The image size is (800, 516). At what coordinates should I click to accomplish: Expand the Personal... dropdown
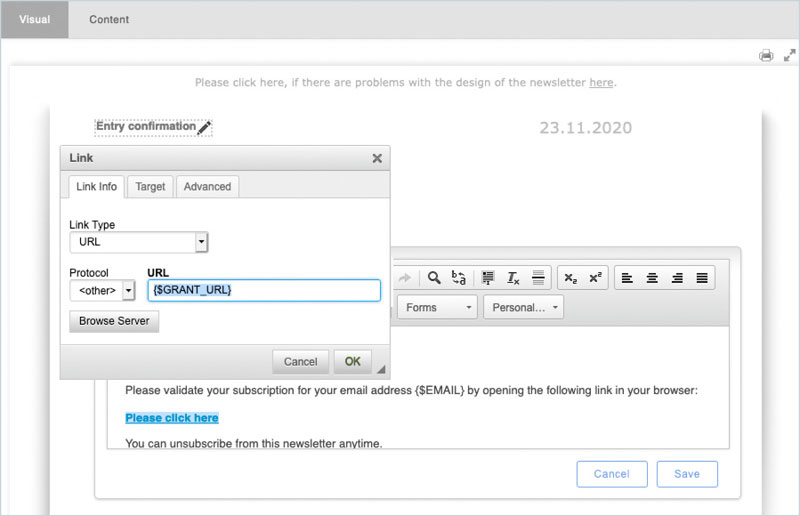pyautogui.click(x=524, y=308)
